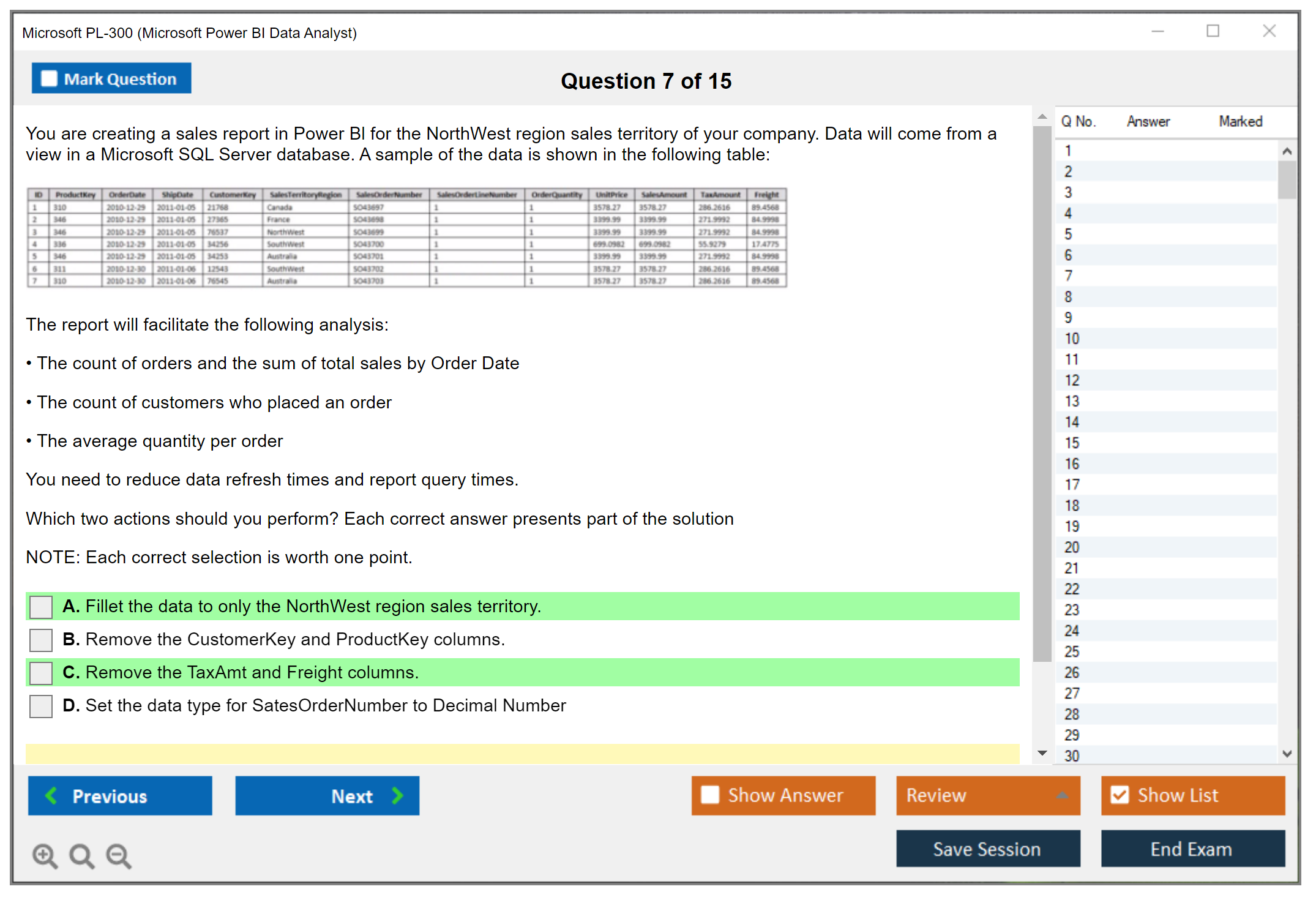Jump to question 25 in list
This screenshot has width=1316, height=900.
(x=1072, y=651)
